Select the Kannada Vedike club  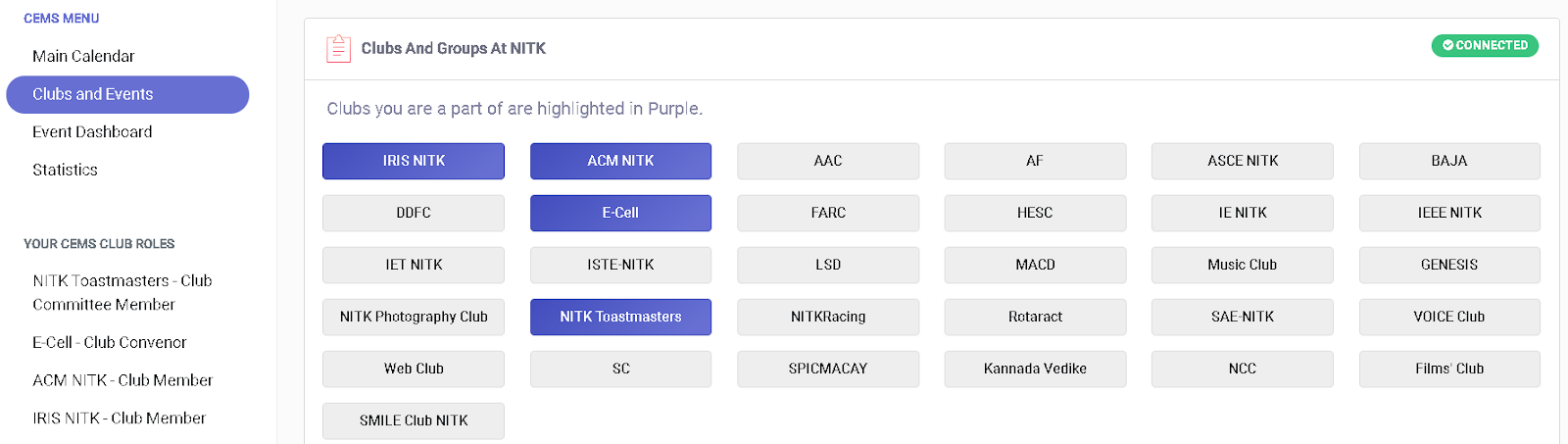pos(1035,369)
